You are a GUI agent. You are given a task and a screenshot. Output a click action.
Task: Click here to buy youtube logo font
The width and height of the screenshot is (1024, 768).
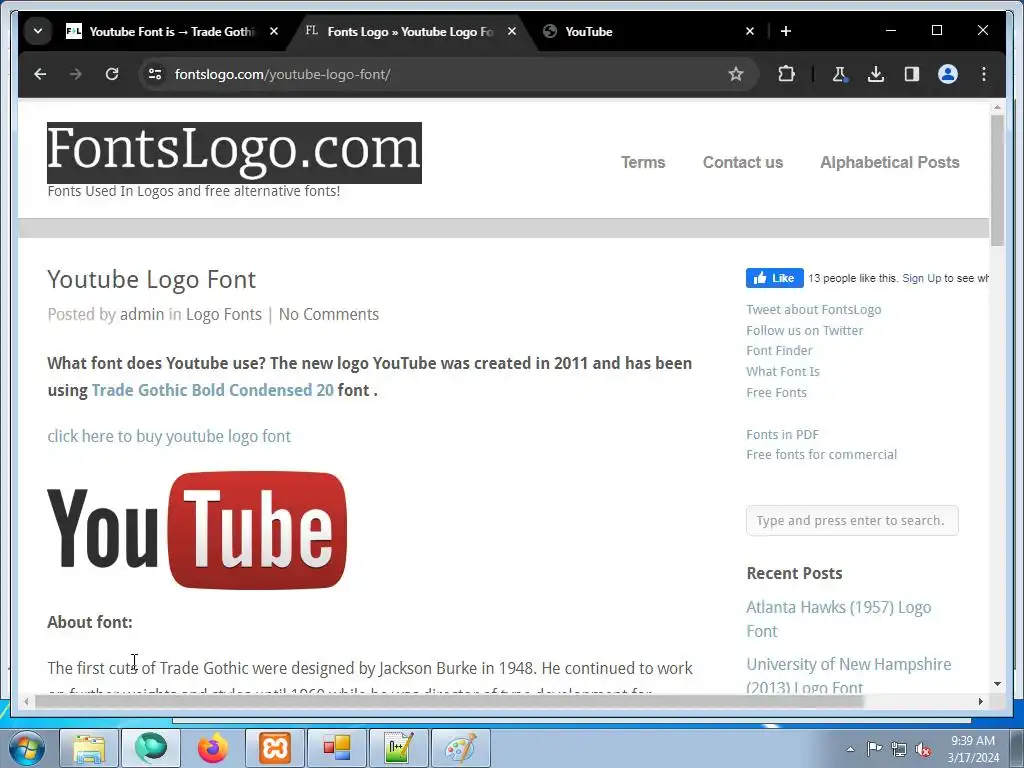pyautogui.click(x=168, y=436)
